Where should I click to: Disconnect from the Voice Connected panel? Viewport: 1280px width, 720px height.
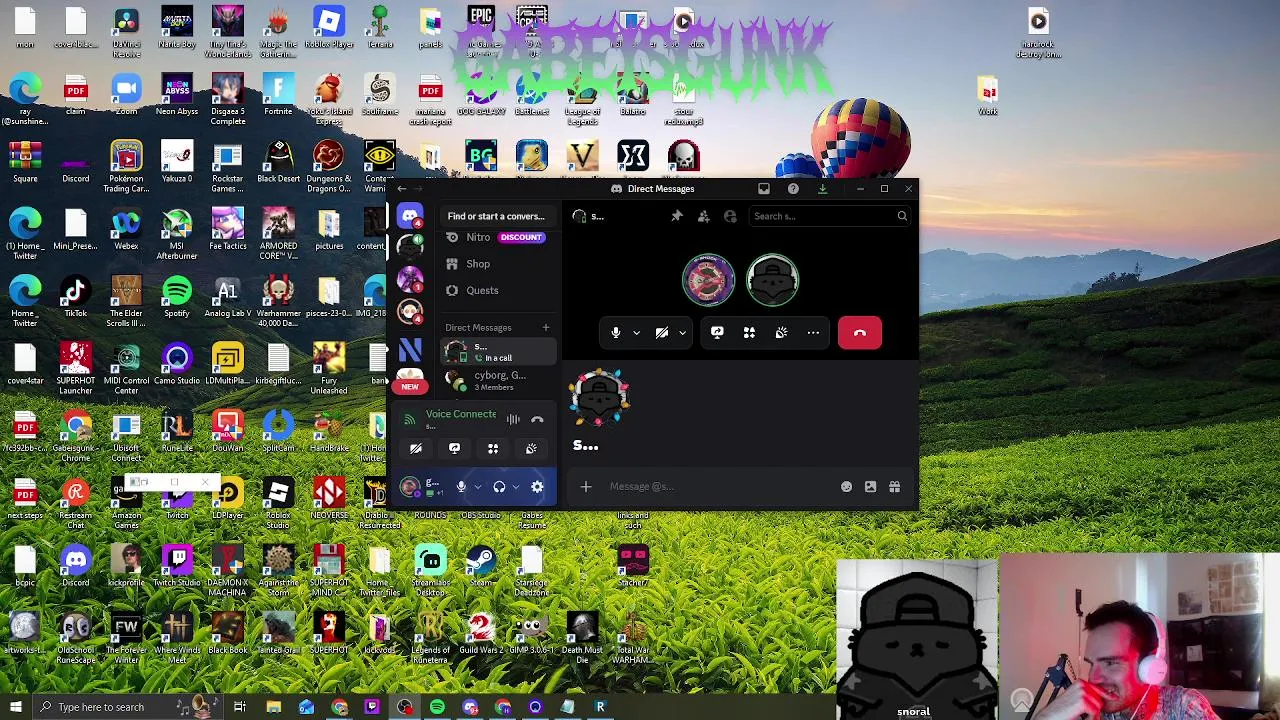coord(537,420)
